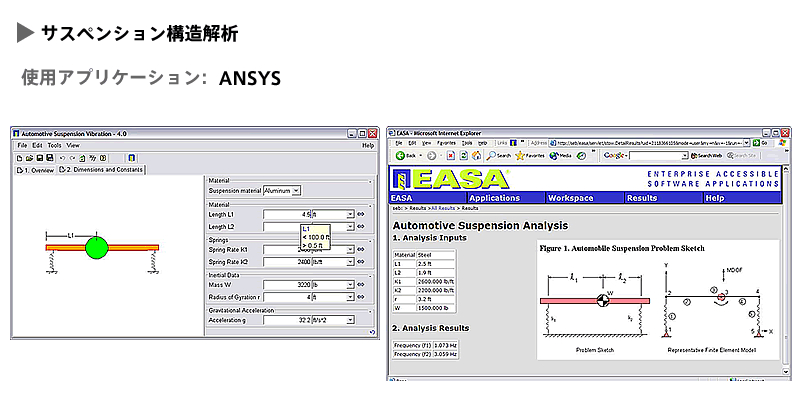Open View menu in Automotive Suspension Vibration

pos(73,145)
